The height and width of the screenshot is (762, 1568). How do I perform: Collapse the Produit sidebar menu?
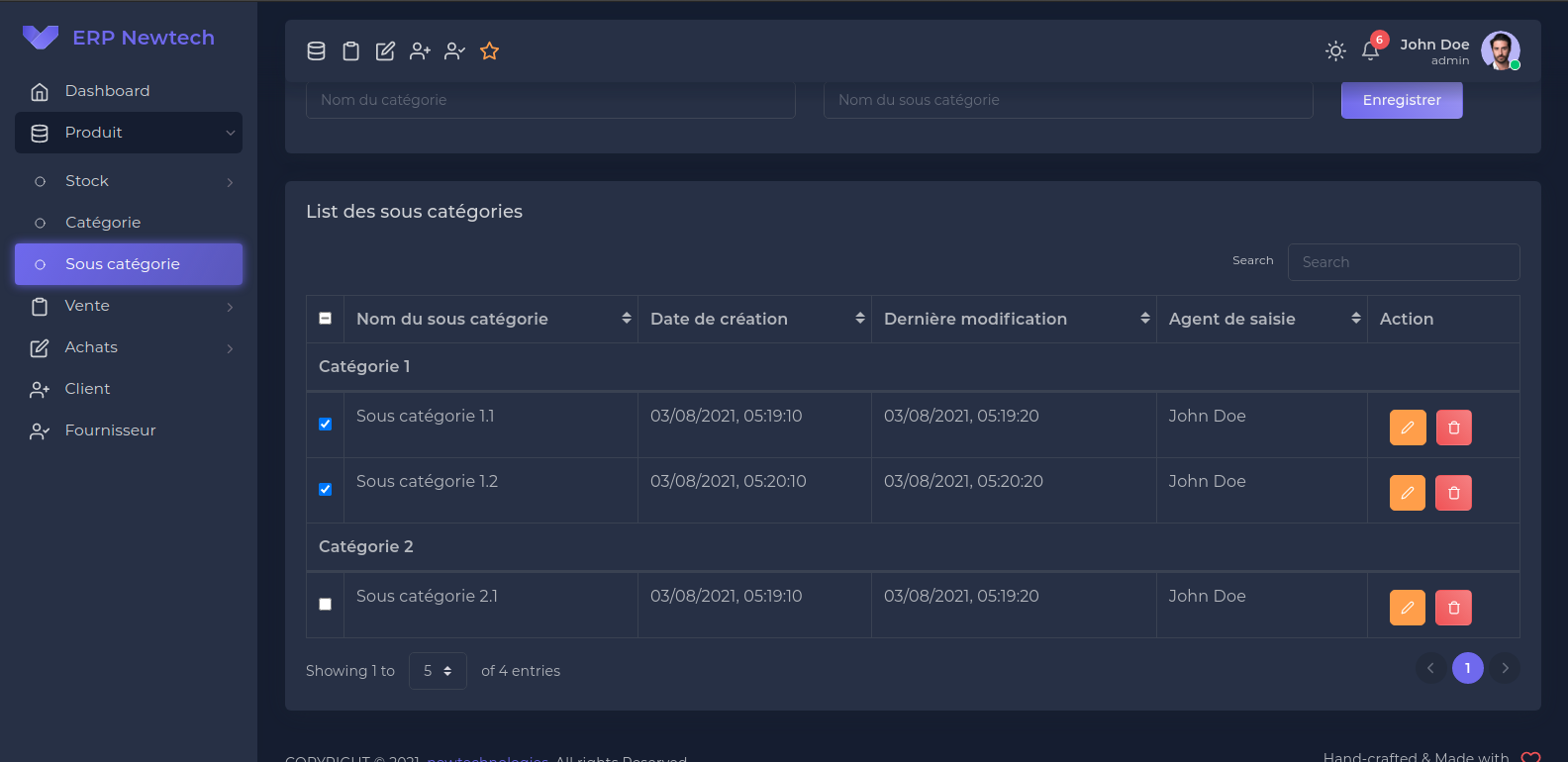pos(129,133)
